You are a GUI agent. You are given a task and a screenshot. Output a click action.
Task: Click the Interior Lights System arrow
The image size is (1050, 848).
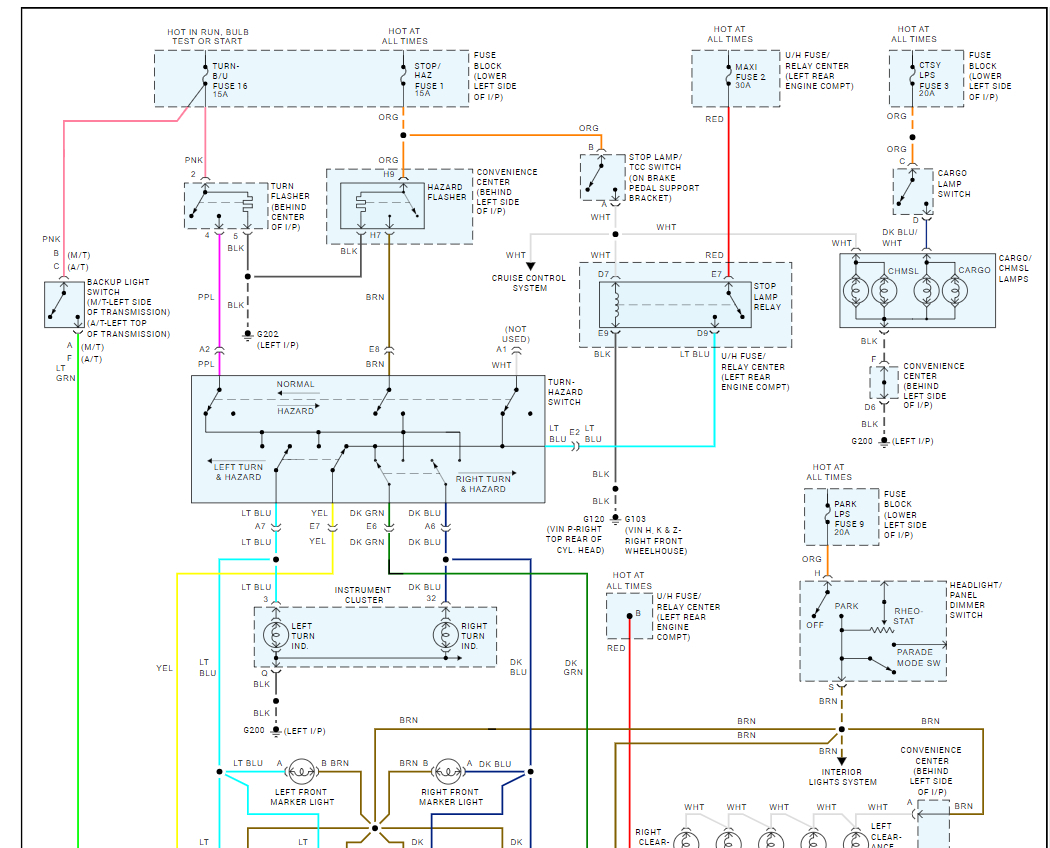point(842,761)
